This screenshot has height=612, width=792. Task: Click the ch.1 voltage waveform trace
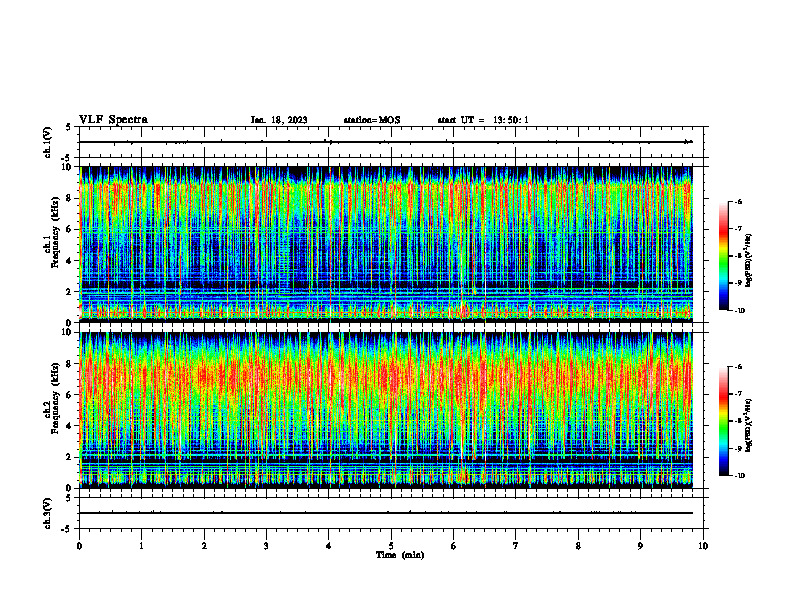point(386,142)
